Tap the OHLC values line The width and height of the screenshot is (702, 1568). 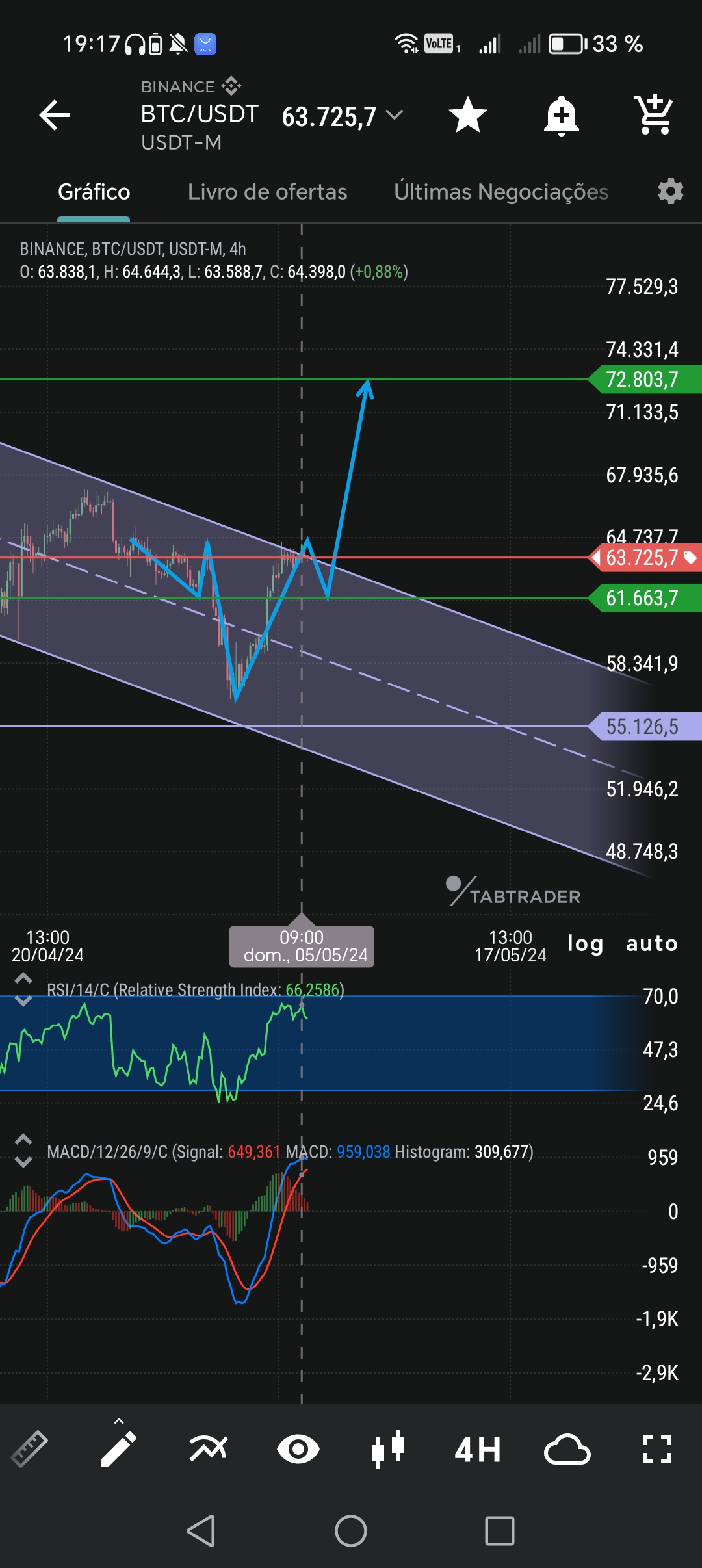tap(214, 272)
